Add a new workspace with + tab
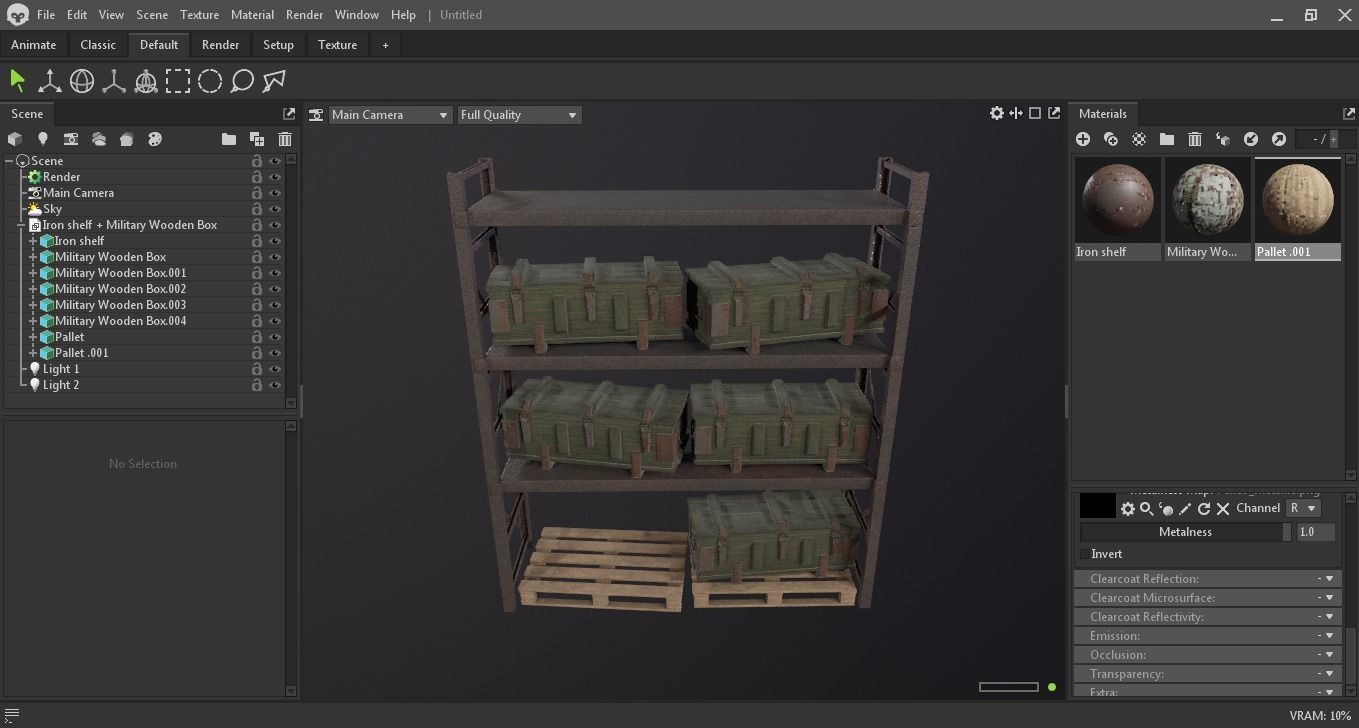Screen dimensions: 1359x728 coord(385,45)
